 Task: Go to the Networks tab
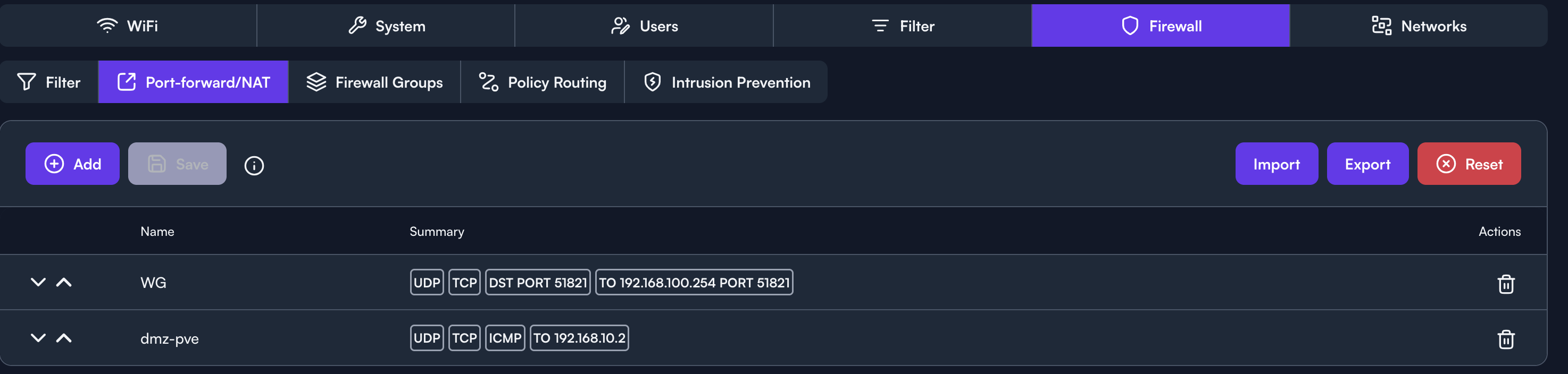tap(1419, 25)
